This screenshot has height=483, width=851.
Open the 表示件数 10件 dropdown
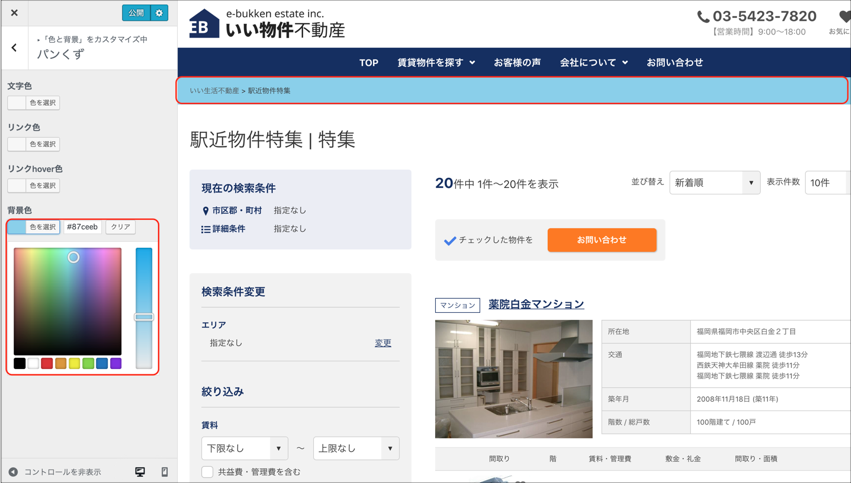click(x=826, y=183)
